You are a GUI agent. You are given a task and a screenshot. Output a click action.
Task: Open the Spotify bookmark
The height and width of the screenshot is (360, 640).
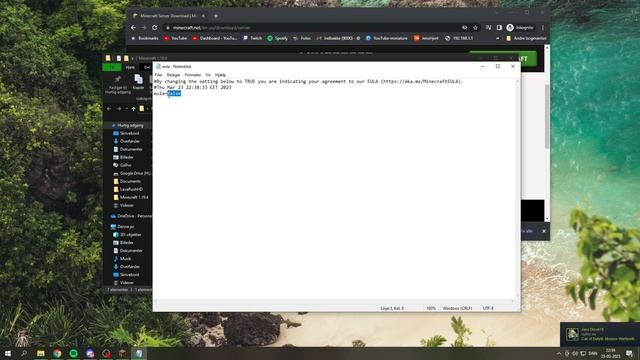[x=278, y=38]
